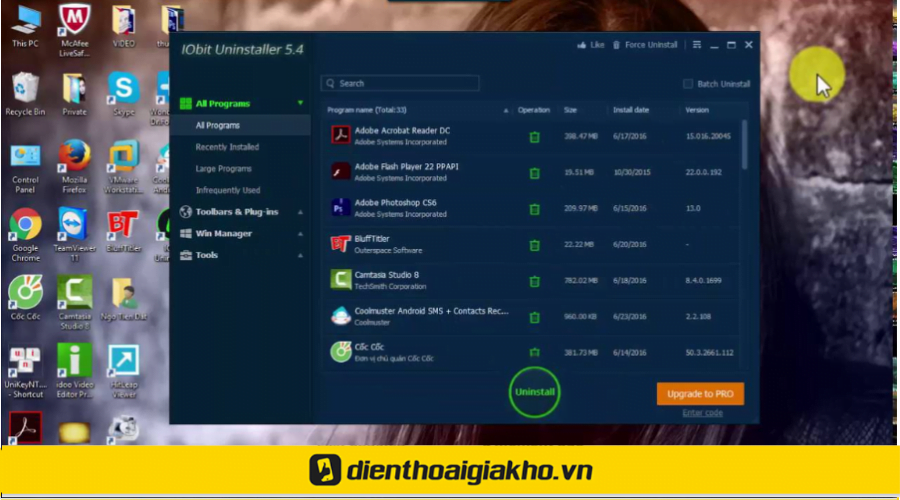
Task: Collapse the All Programs section arrow
Action: point(300,103)
